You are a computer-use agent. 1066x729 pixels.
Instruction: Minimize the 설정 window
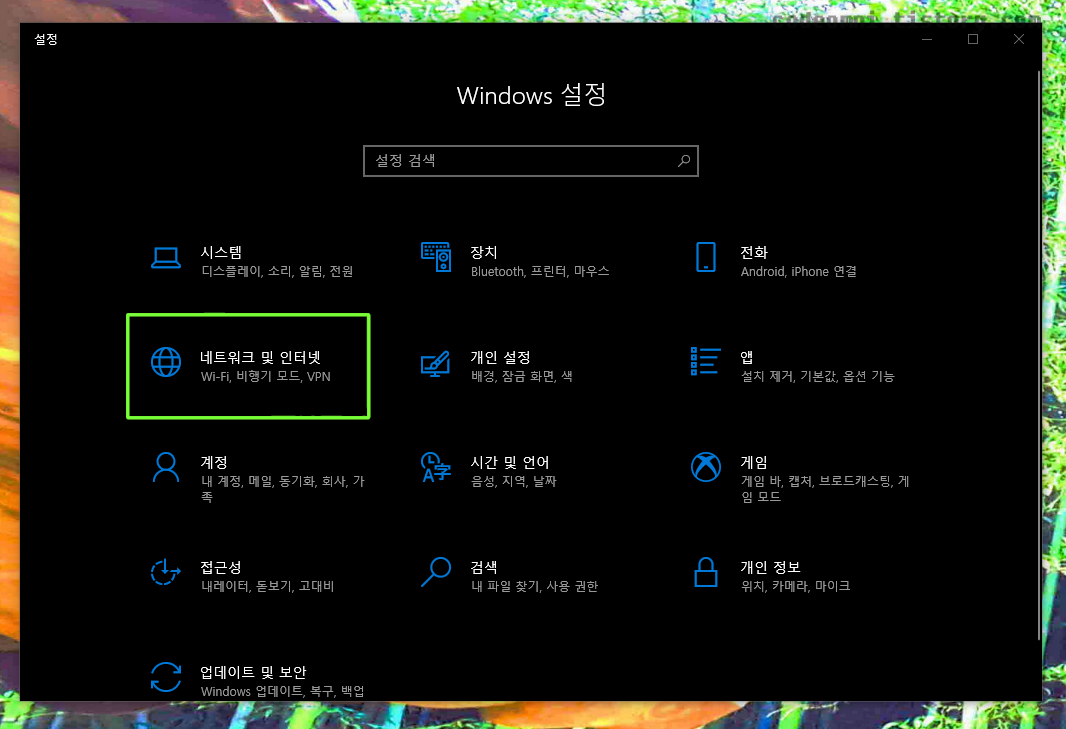pyautogui.click(x=927, y=39)
